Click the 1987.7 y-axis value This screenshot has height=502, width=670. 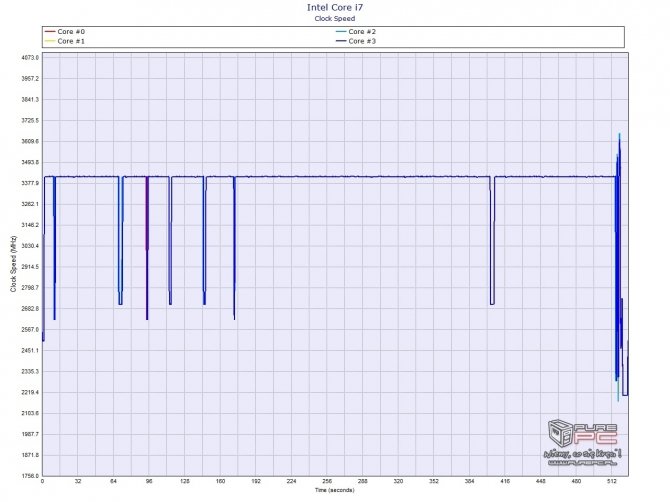click(x=30, y=434)
